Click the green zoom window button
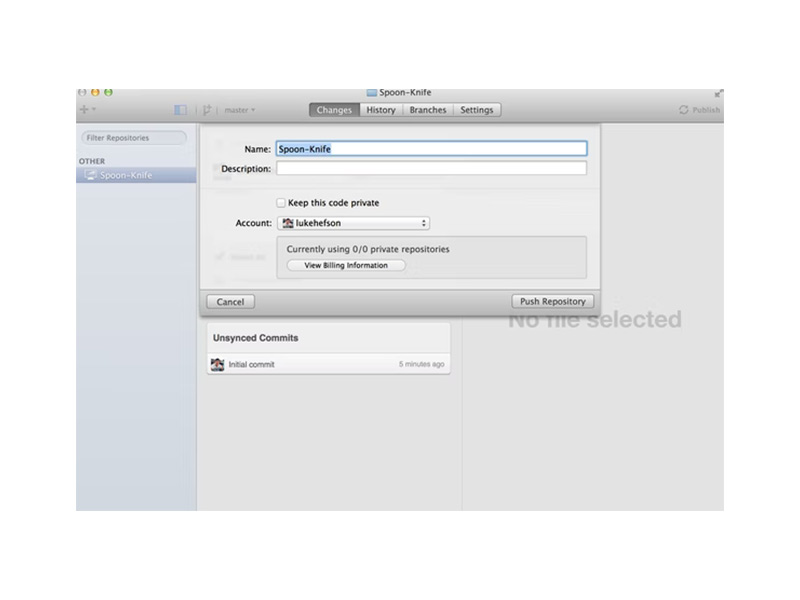The width and height of the screenshot is (800, 600). pyautogui.click(x=108, y=92)
